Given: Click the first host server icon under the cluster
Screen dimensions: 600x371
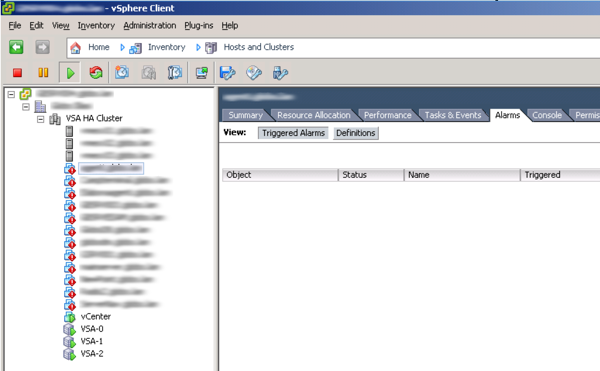Looking at the screenshot, I should (69, 131).
